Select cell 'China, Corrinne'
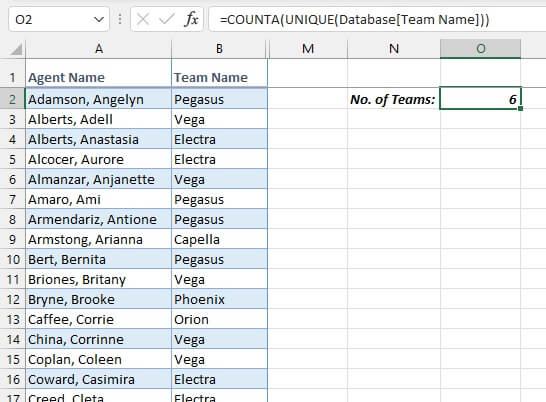This screenshot has width=546, height=402. click(99, 339)
